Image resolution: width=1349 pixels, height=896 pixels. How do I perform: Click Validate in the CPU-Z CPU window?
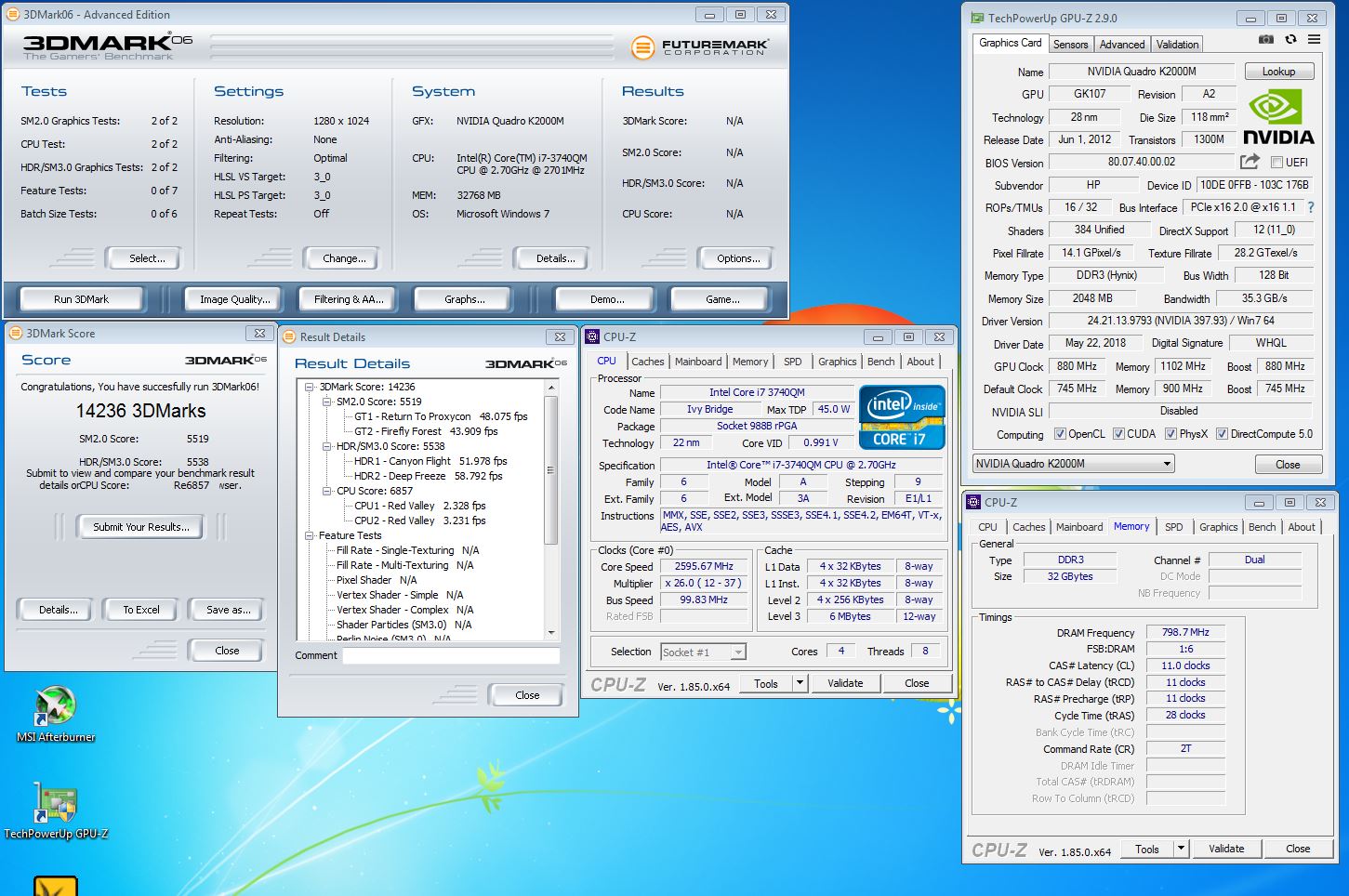point(845,683)
